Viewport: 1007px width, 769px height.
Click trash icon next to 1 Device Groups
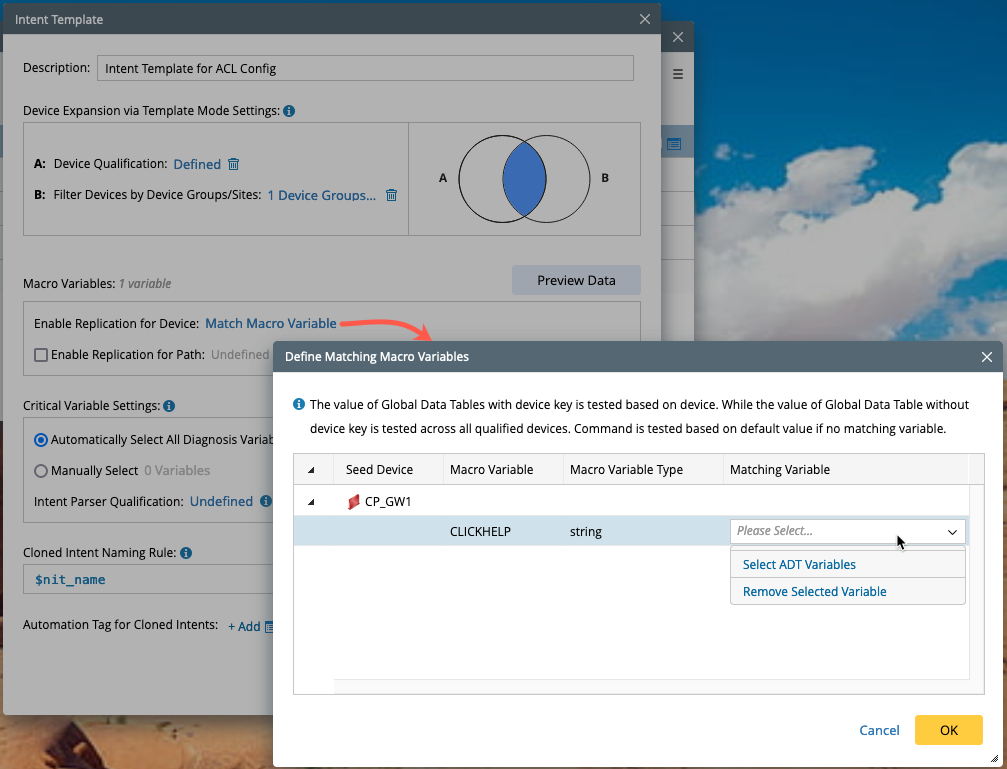tap(392, 195)
